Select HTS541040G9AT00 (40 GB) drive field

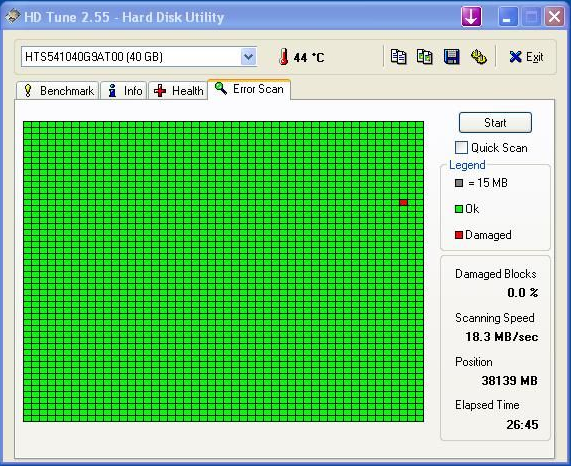point(139,57)
